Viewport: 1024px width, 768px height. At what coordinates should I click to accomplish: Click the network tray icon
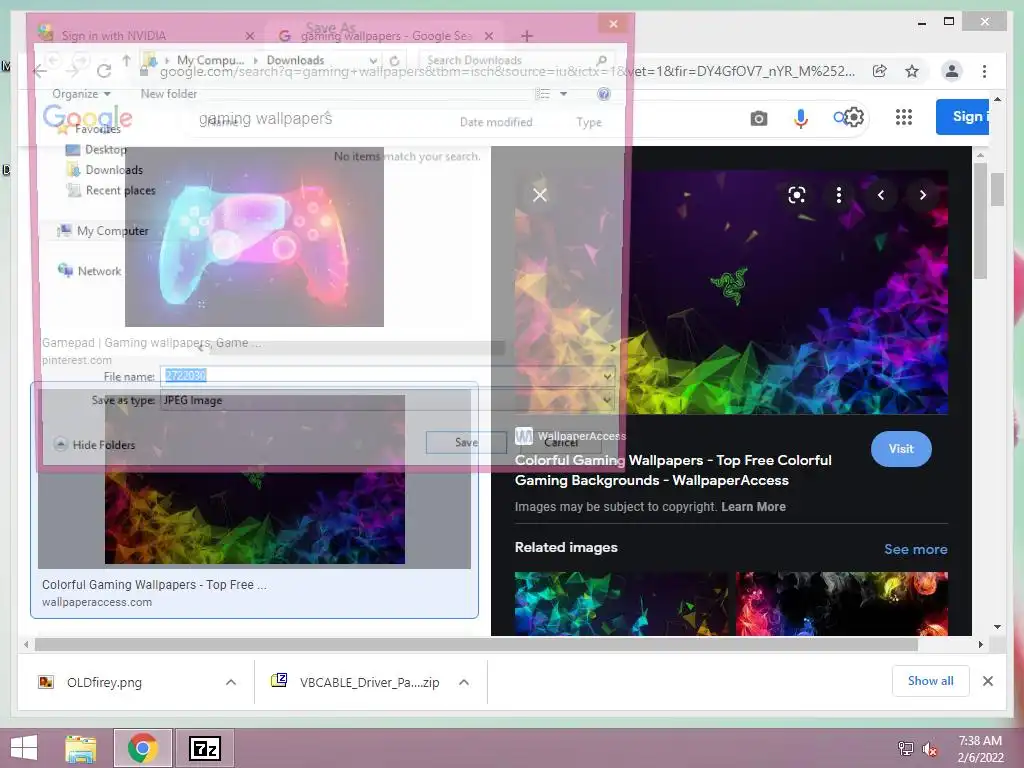click(906, 749)
